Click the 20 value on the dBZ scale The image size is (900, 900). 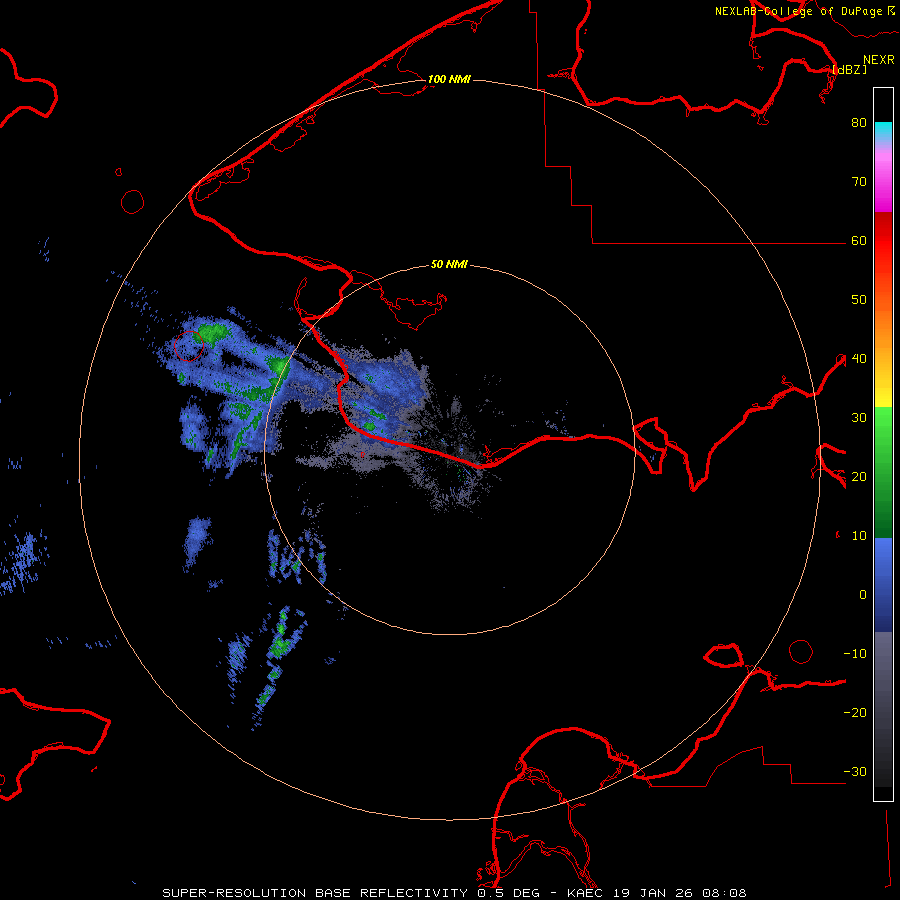coord(859,477)
